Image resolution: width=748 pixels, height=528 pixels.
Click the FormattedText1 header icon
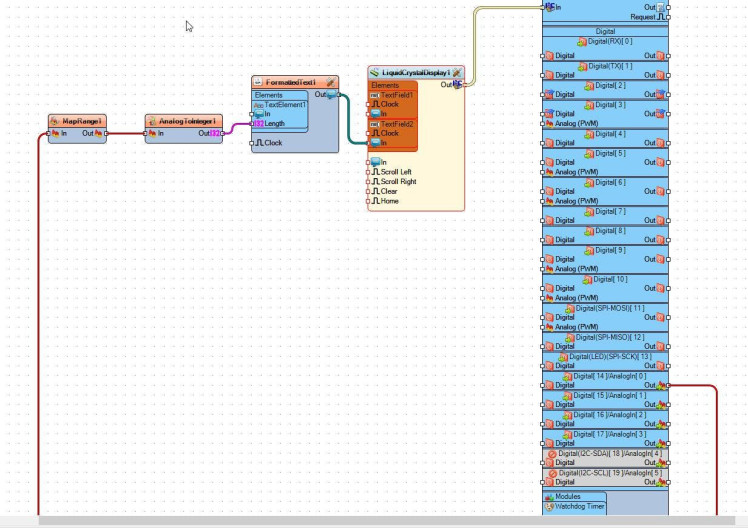pyautogui.click(x=258, y=82)
